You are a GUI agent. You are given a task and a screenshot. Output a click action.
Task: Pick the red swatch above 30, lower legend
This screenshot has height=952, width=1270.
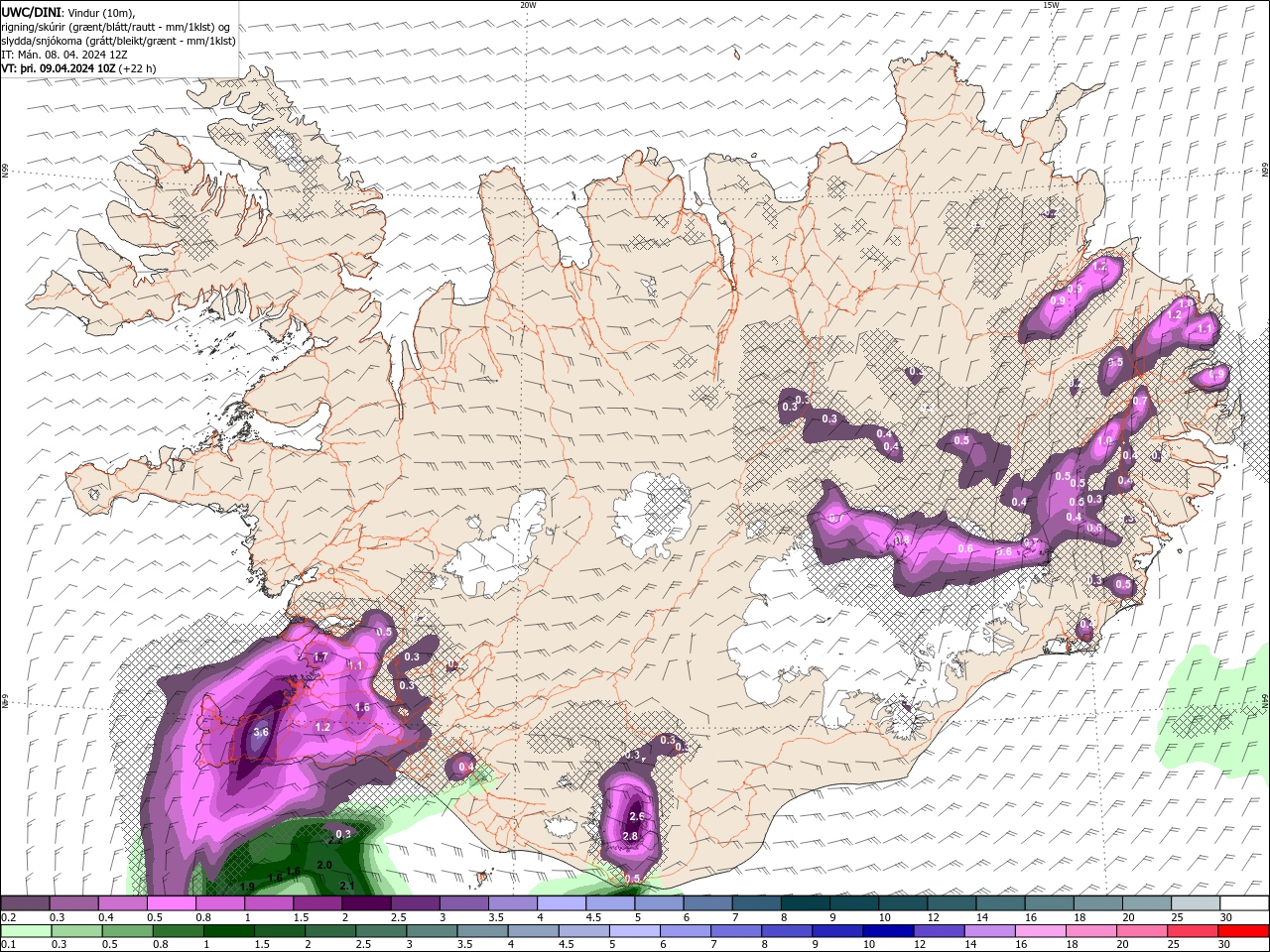pyautogui.click(x=1244, y=931)
